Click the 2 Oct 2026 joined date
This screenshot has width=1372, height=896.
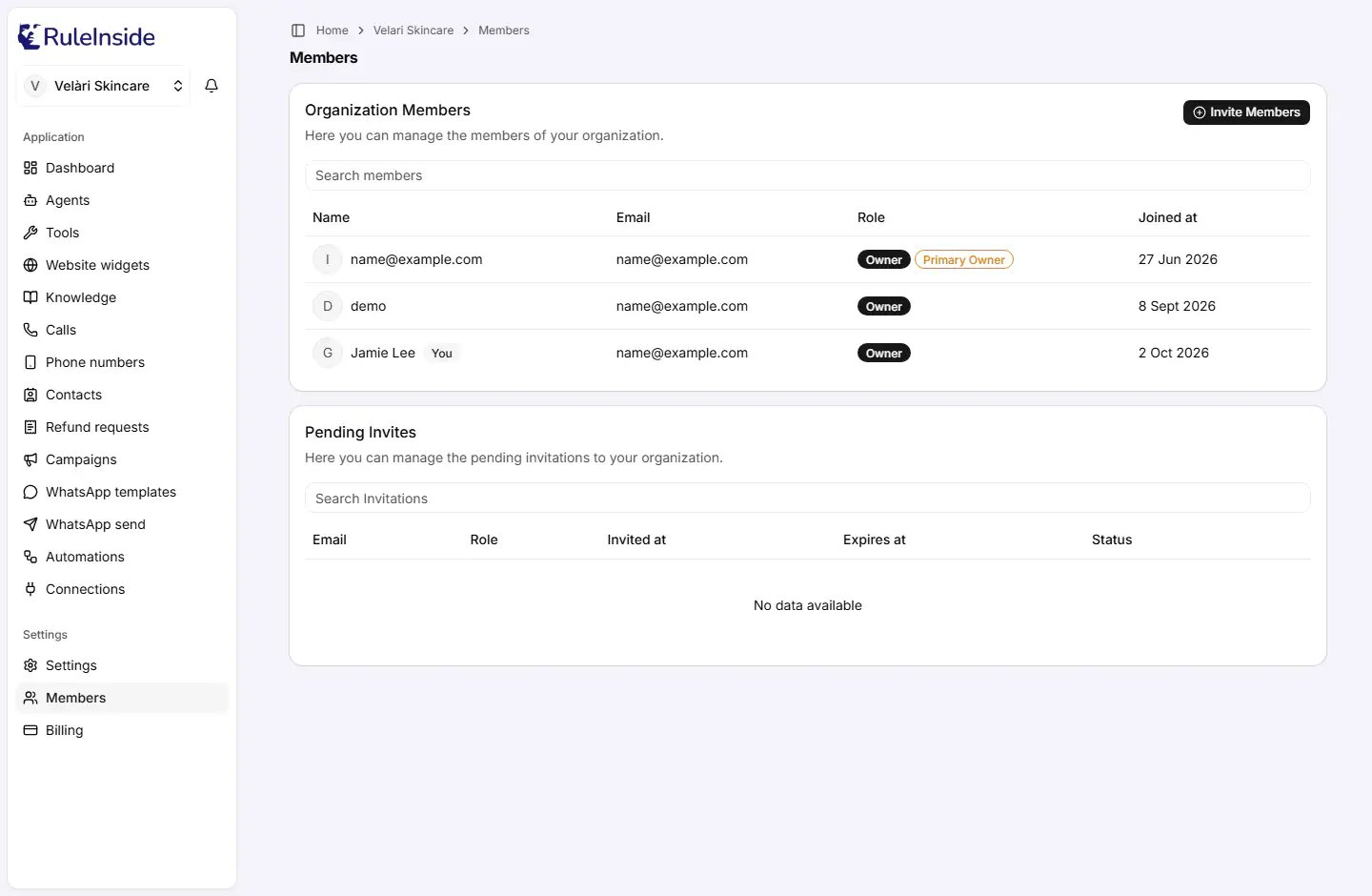(x=1174, y=353)
